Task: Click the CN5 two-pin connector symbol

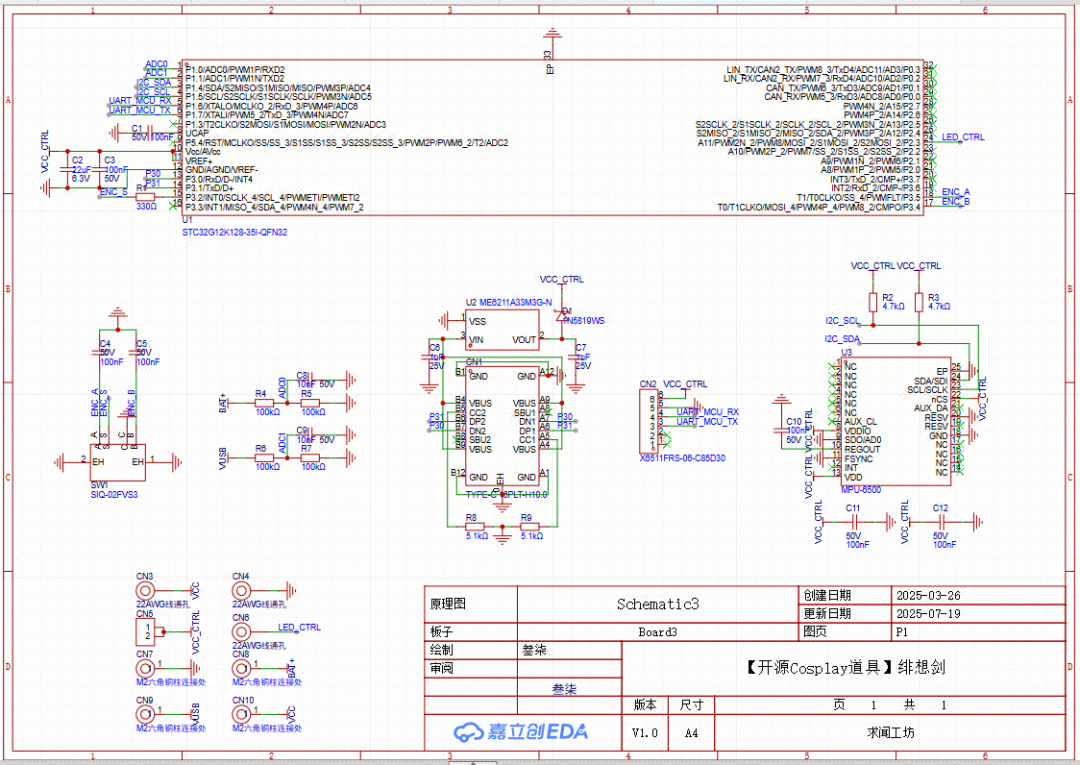Action: pyautogui.click(x=148, y=633)
